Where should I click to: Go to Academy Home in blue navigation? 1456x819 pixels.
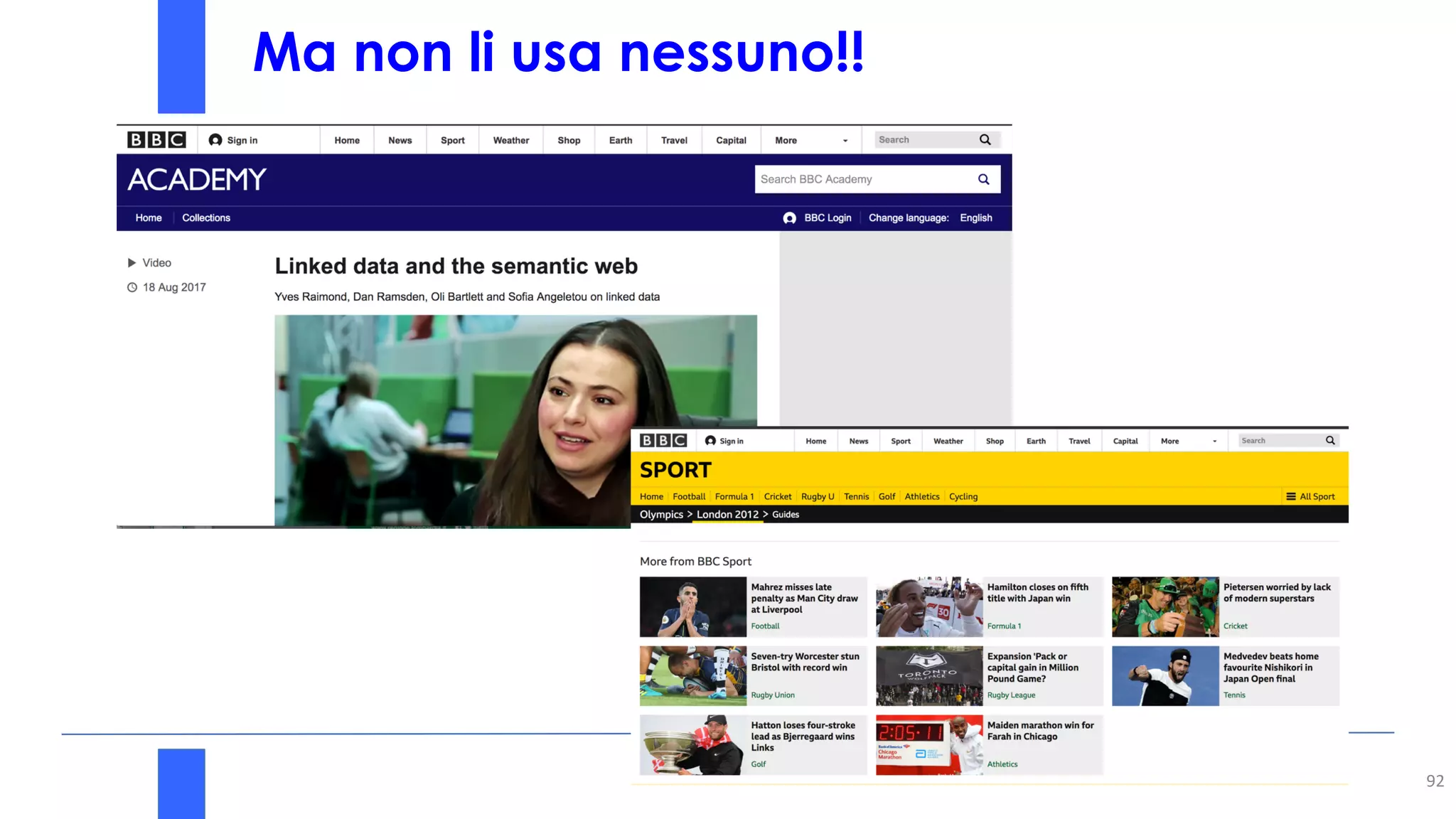149,218
